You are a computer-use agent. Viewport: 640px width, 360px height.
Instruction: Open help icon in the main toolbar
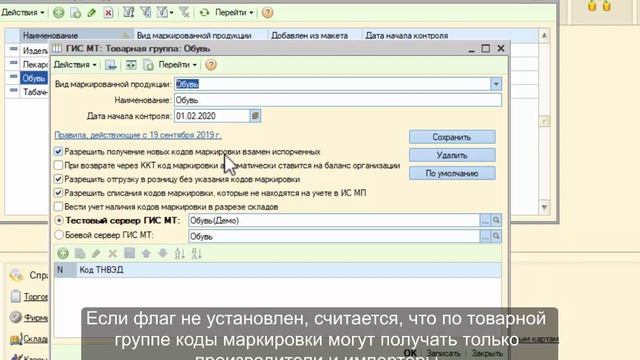(267, 13)
